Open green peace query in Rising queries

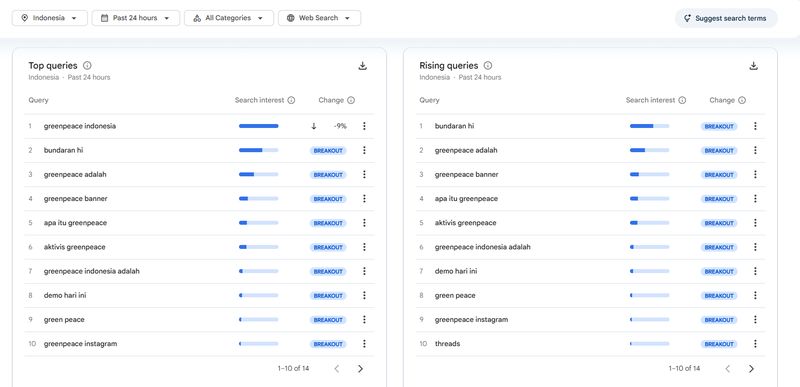click(455, 295)
